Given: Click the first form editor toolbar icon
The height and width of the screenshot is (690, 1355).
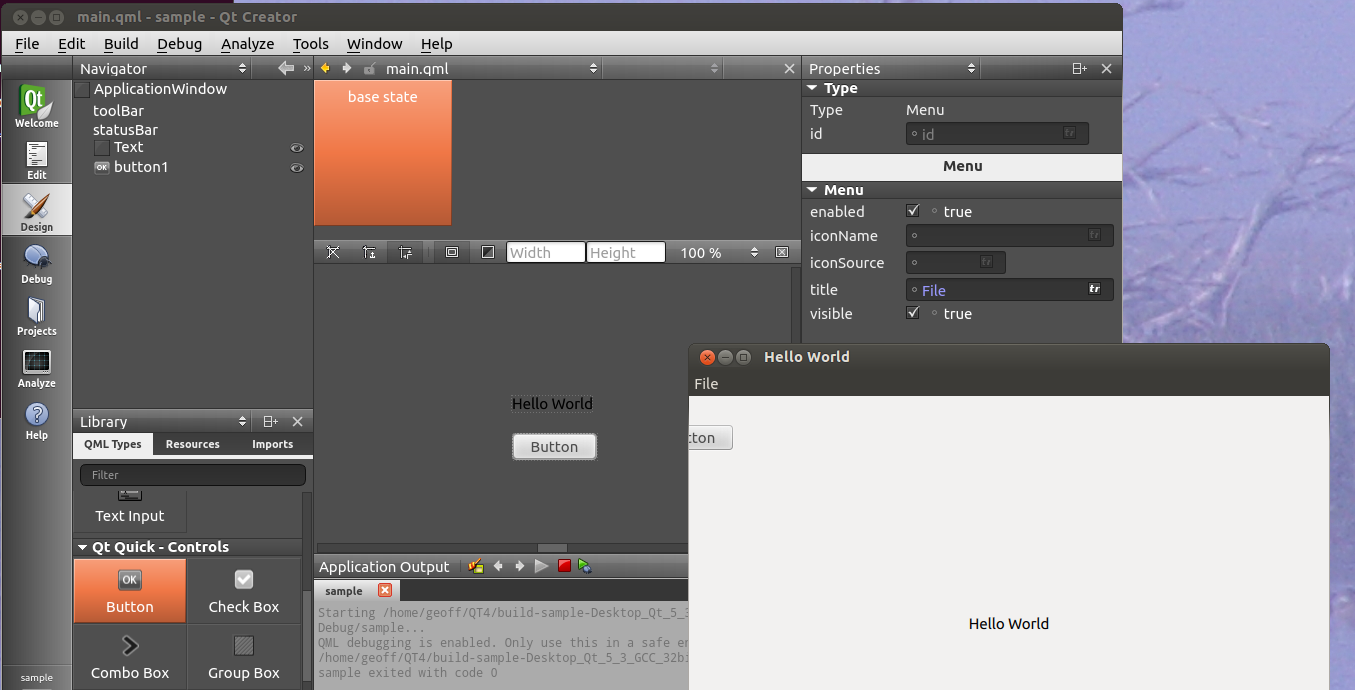Looking at the screenshot, I should [x=334, y=252].
